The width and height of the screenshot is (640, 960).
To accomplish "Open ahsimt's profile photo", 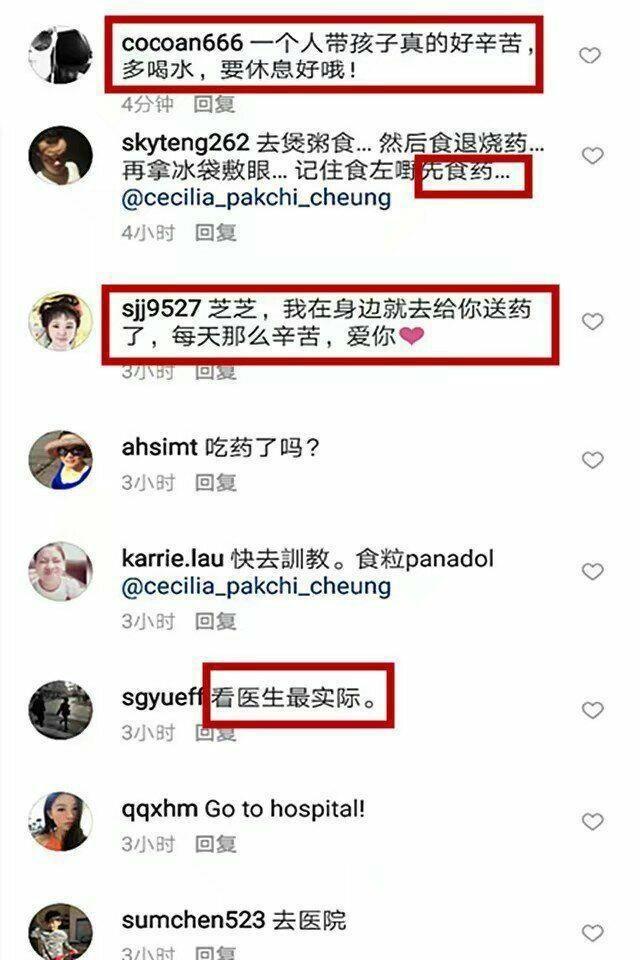I will tap(60, 460).
